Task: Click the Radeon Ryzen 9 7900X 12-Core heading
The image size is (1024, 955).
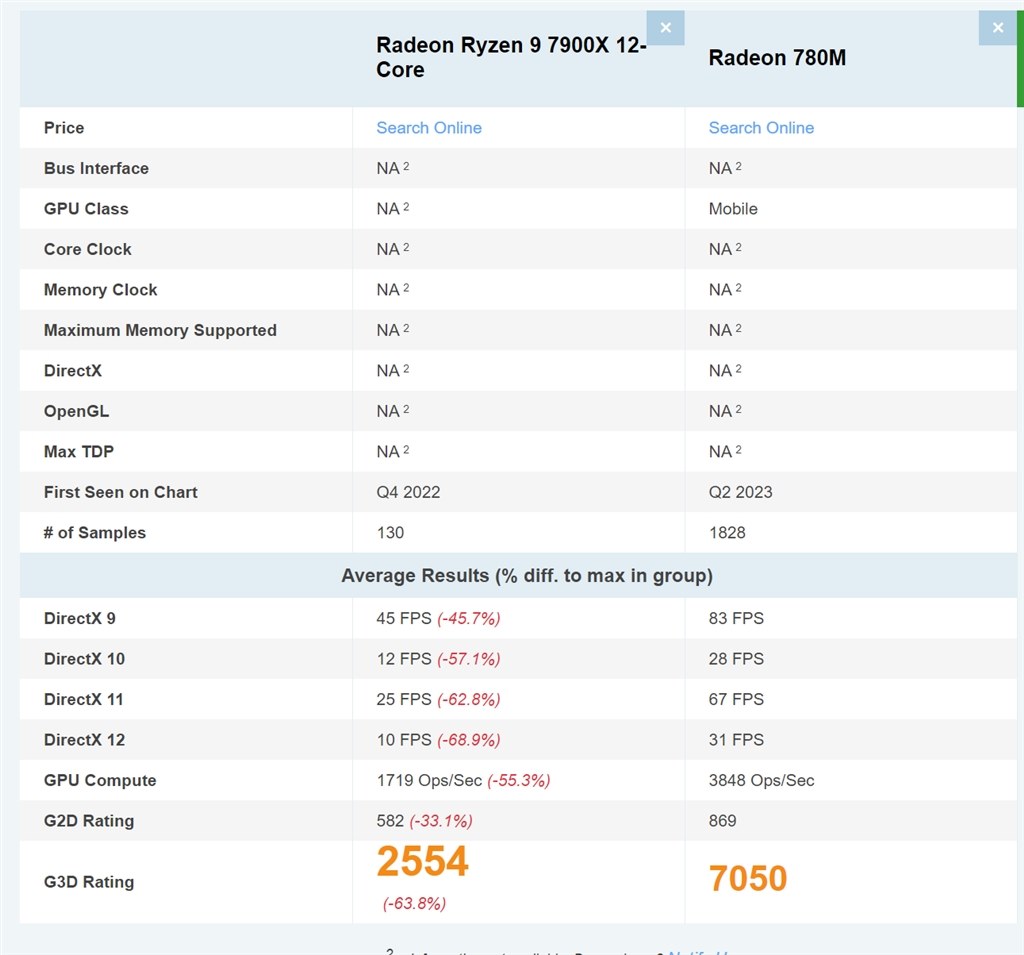Action: 511,57
